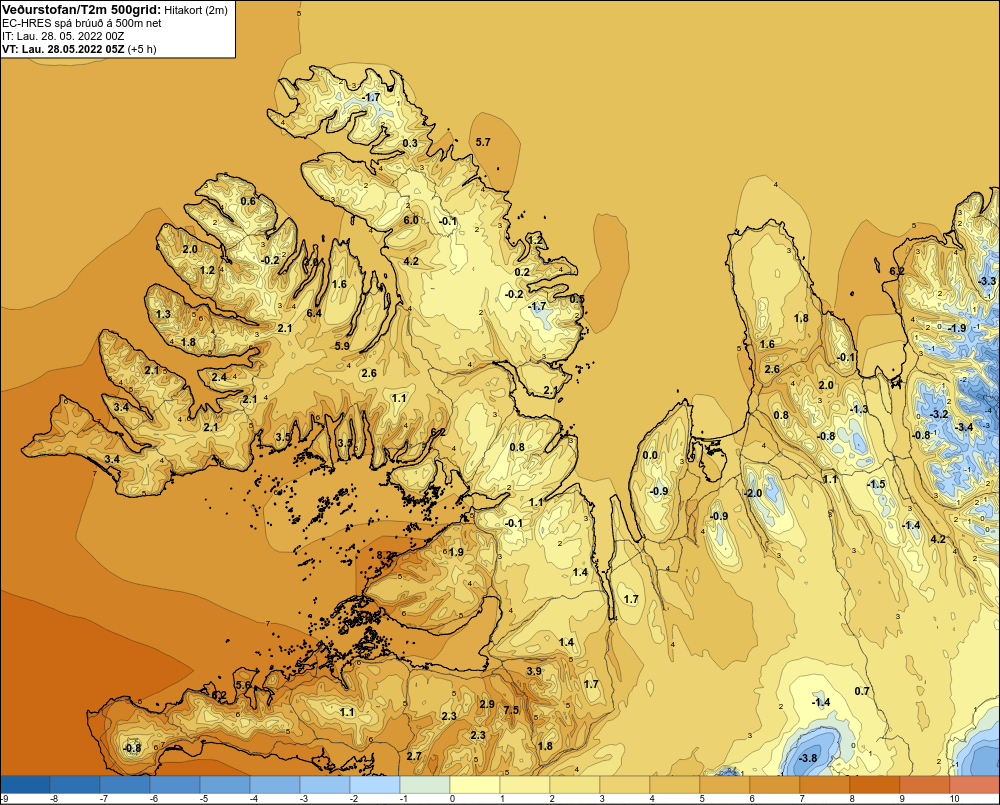Click legend color block between 9 and 10
The width and height of the screenshot is (1000, 805).
[x=925, y=784]
